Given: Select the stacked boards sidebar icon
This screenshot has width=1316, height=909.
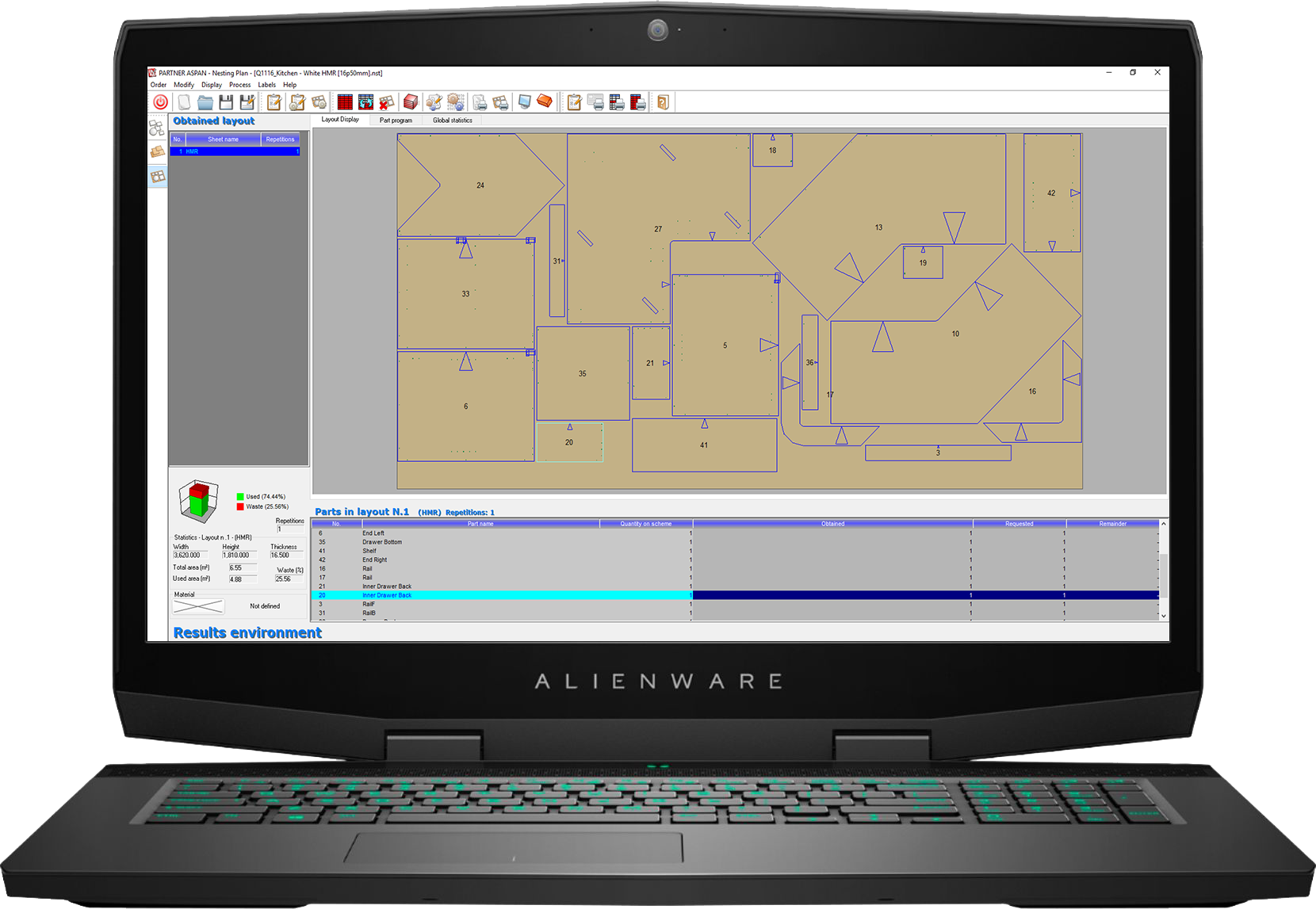Looking at the screenshot, I should 158,152.
